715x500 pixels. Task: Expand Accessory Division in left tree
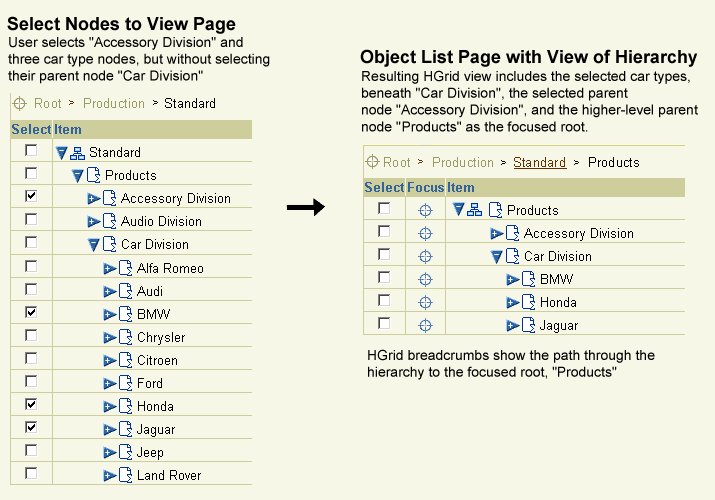pos(93,199)
